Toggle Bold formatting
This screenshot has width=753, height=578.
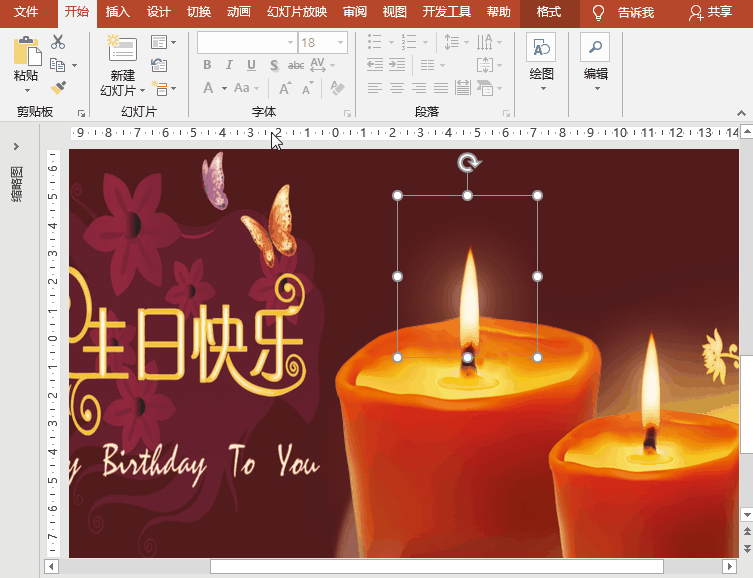pos(207,65)
